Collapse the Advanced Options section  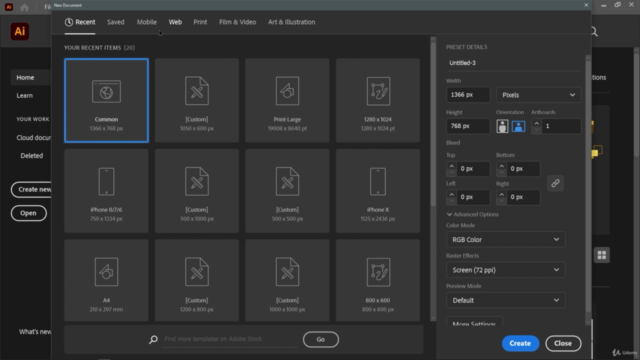472,214
